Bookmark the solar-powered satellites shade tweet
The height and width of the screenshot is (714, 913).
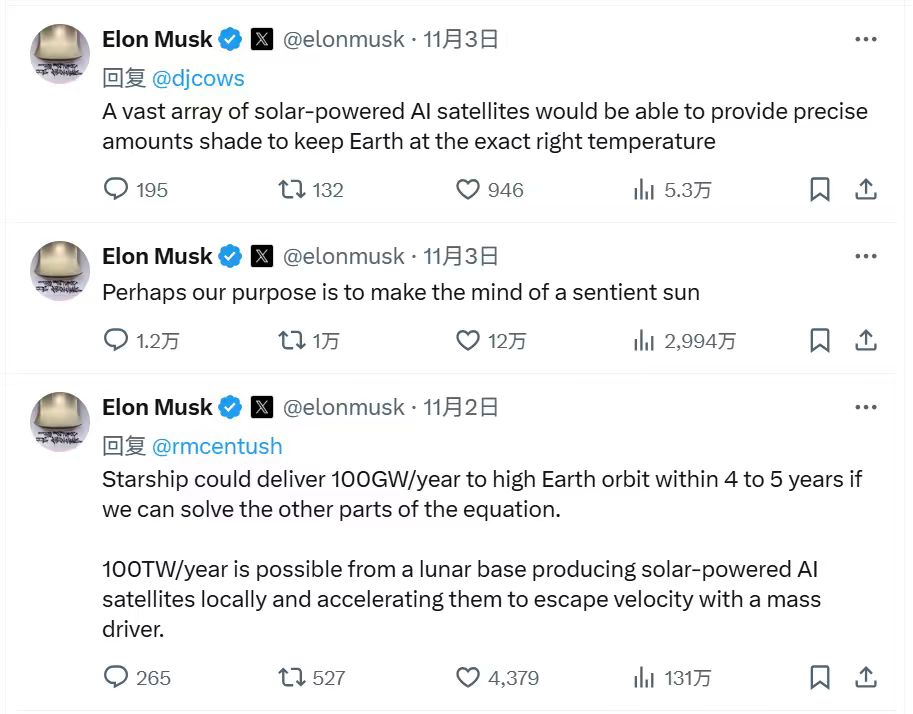click(819, 189)
